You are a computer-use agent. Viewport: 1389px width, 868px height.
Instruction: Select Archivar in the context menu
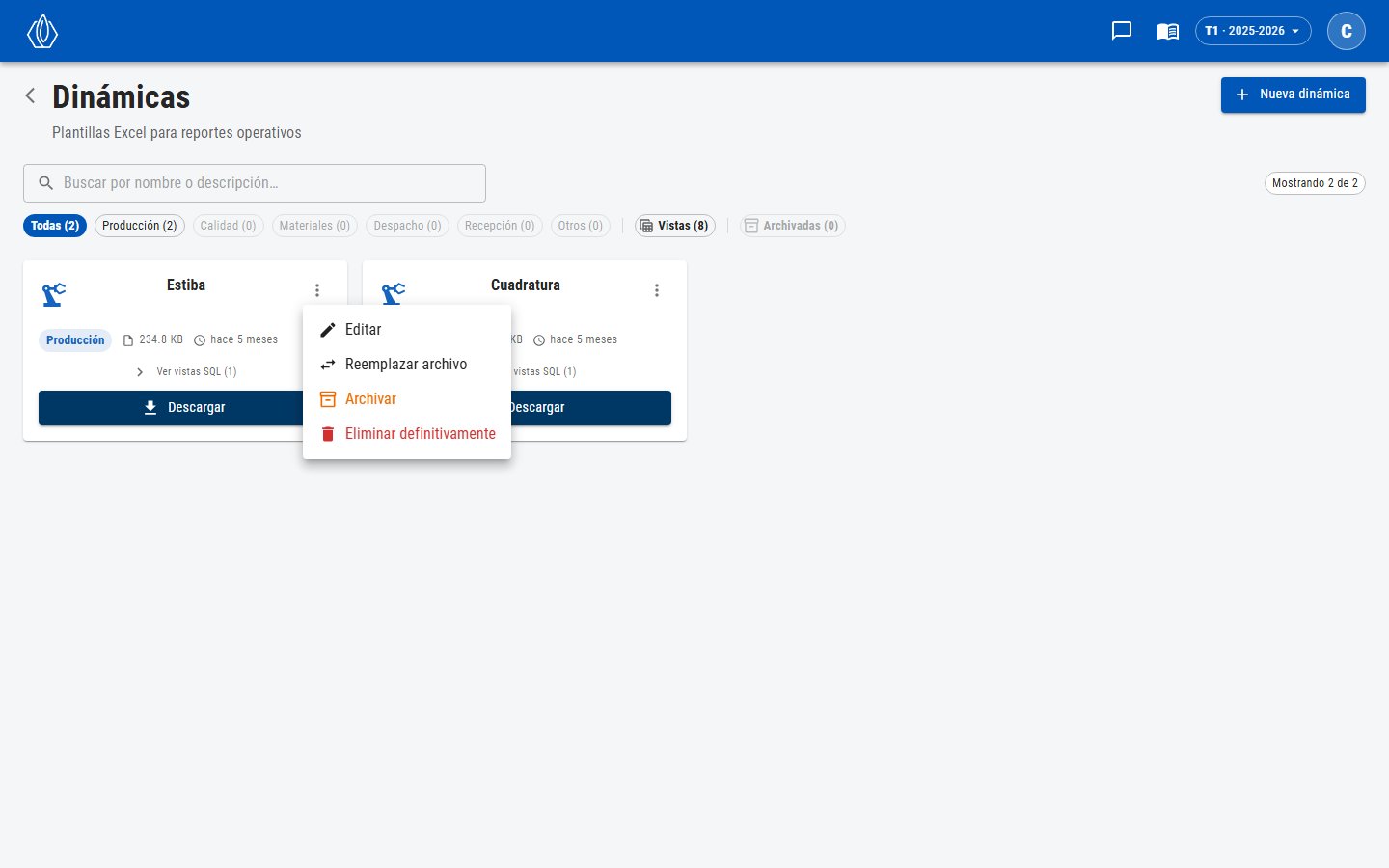(407, 399)
